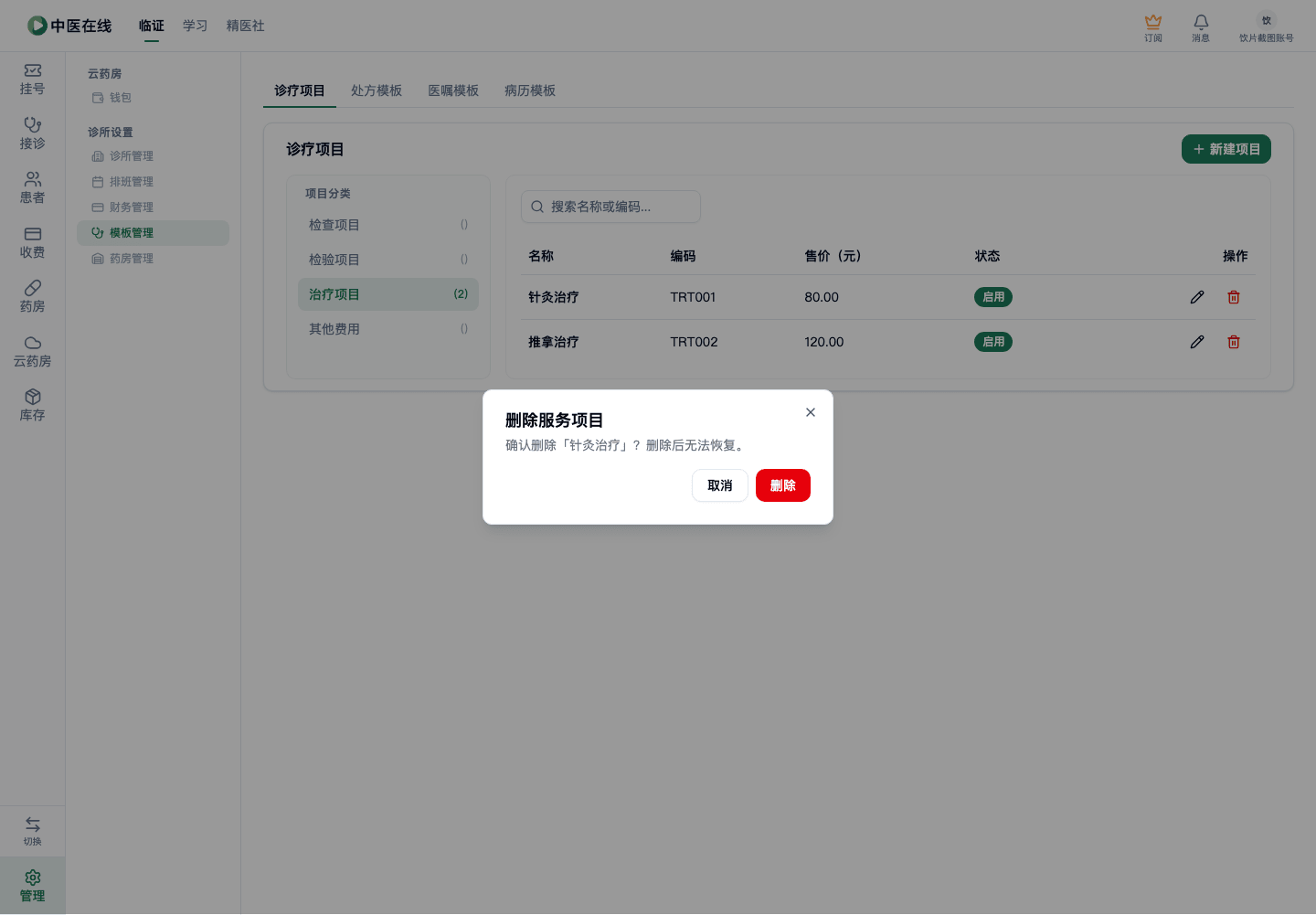Image resolution: width=1316 pixels, height=915 pixels.
Task: Open 诊所管理 in settings menu
Action: (153, 156)
